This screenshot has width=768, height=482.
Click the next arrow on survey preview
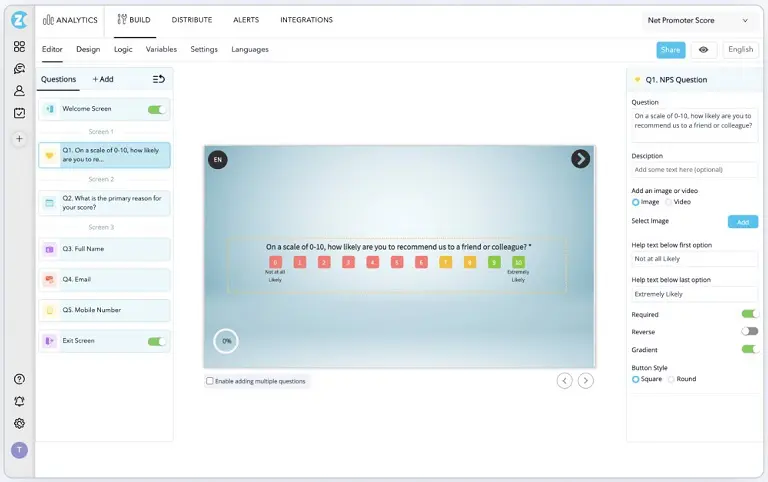(580, 159)
